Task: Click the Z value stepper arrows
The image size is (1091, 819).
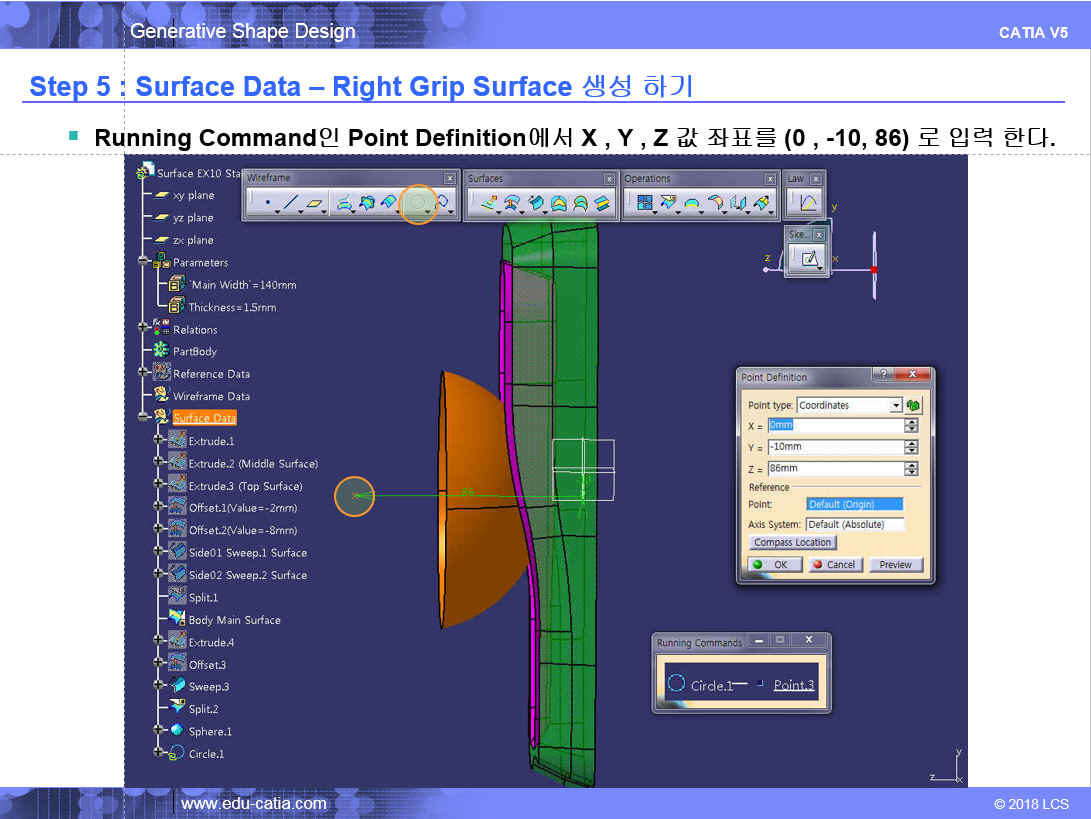Action: [x=911, y=468]
